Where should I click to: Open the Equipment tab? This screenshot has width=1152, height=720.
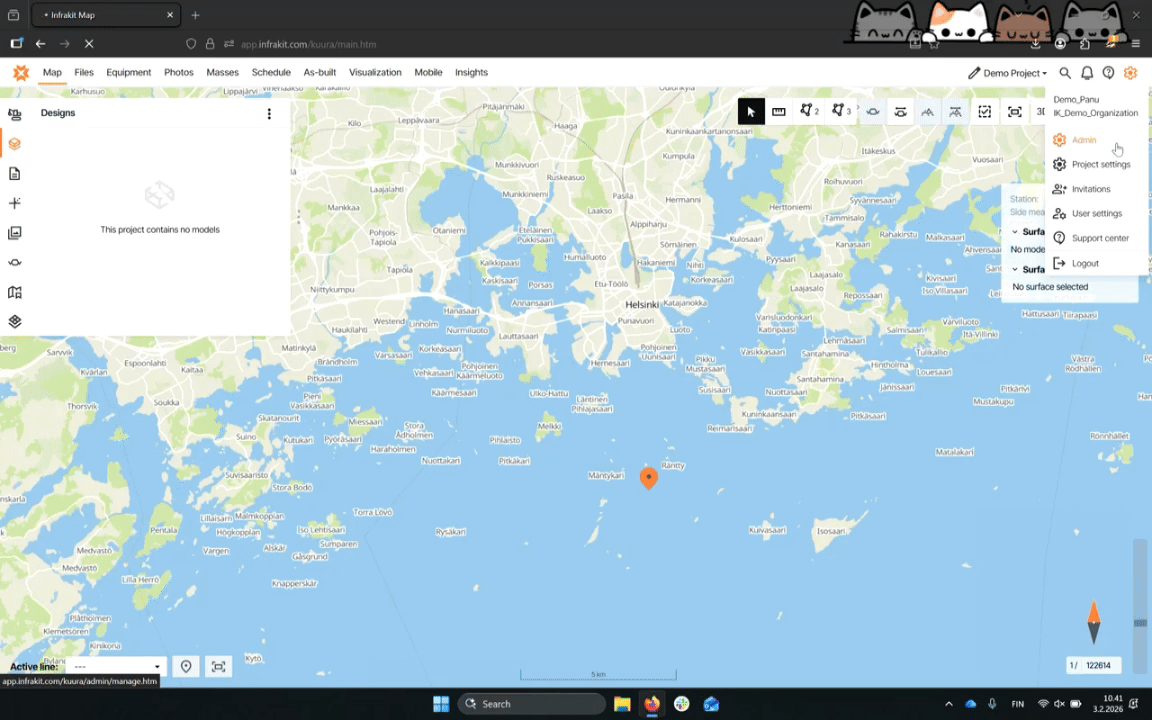pyautogui.click(x=129, y=72)
